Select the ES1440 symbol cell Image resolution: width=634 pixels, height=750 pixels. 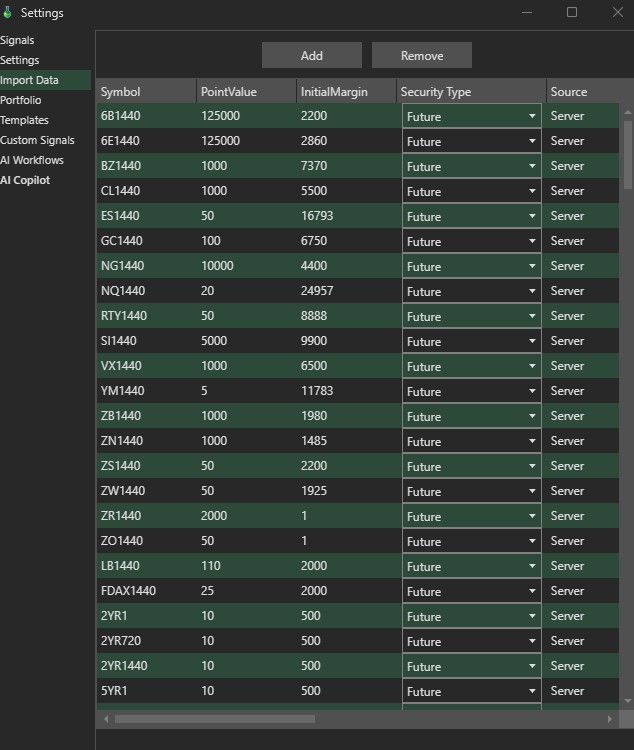pyautogui.click(x=120, y=216)
